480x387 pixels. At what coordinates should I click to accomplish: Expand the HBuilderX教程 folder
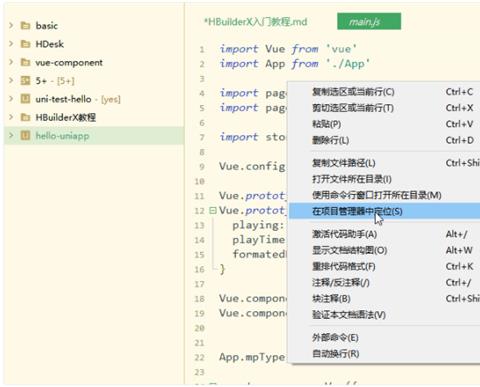pyautogui.click(x=11, y=117)
